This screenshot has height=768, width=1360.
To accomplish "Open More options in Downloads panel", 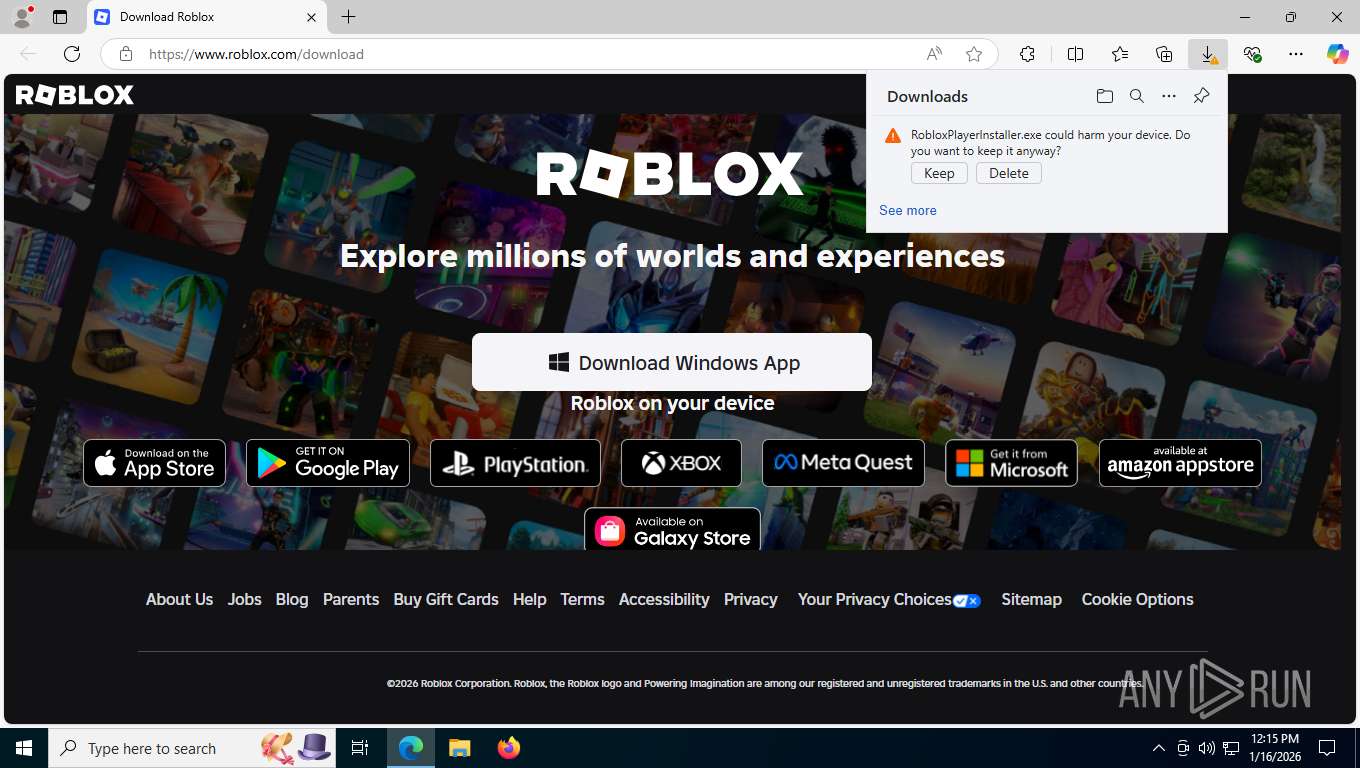I will click(x=1168, y=96).
